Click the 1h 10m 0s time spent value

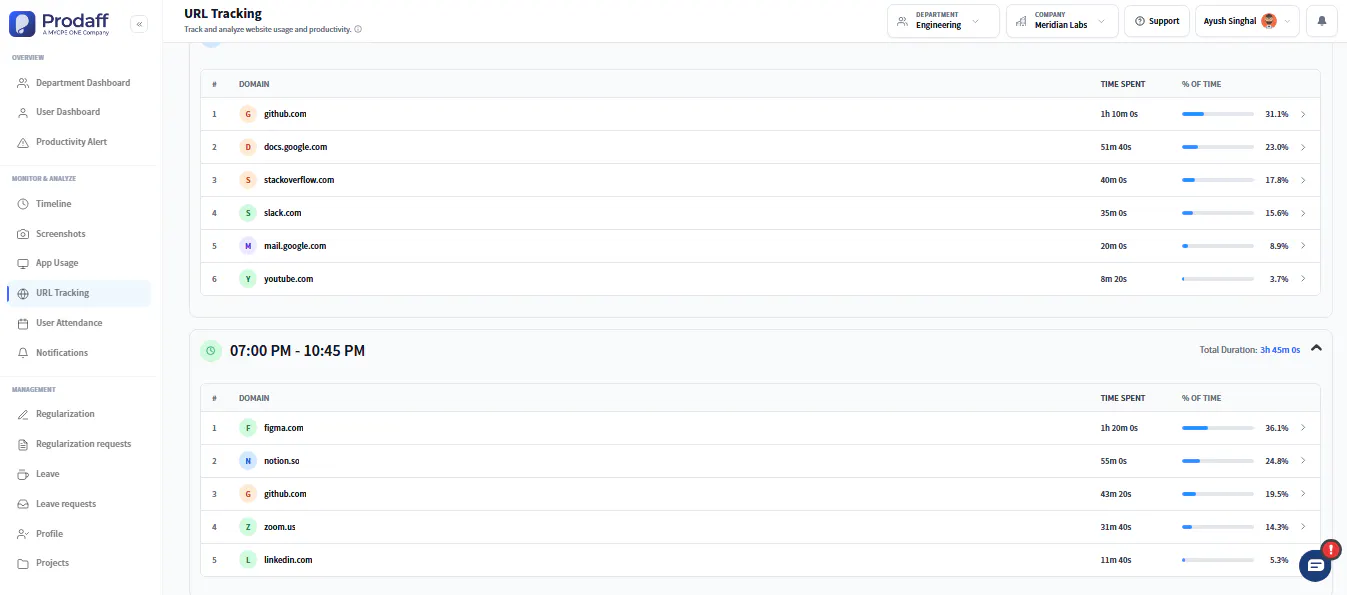1119,114
